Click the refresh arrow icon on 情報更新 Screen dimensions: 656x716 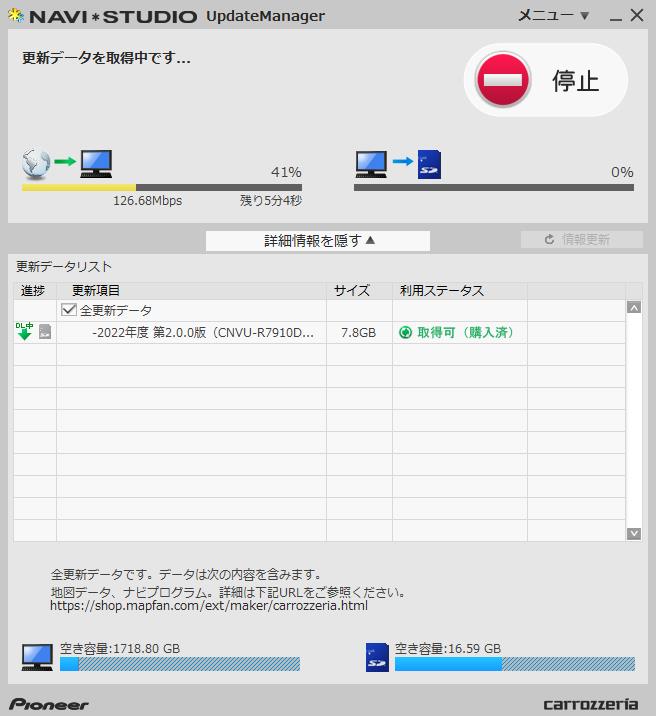tap(550, 239)
